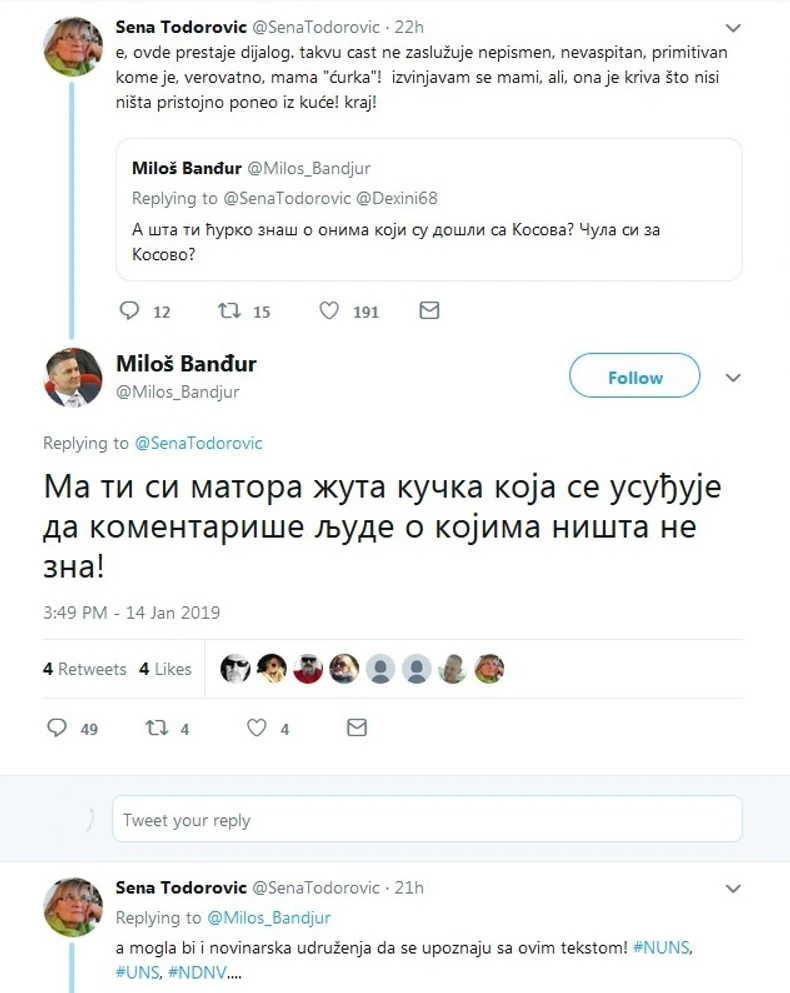The width and height of the screenshot is (790, 993).
Task: Open Miloš Banđur's profile picture
Action: tap(74, 378)
